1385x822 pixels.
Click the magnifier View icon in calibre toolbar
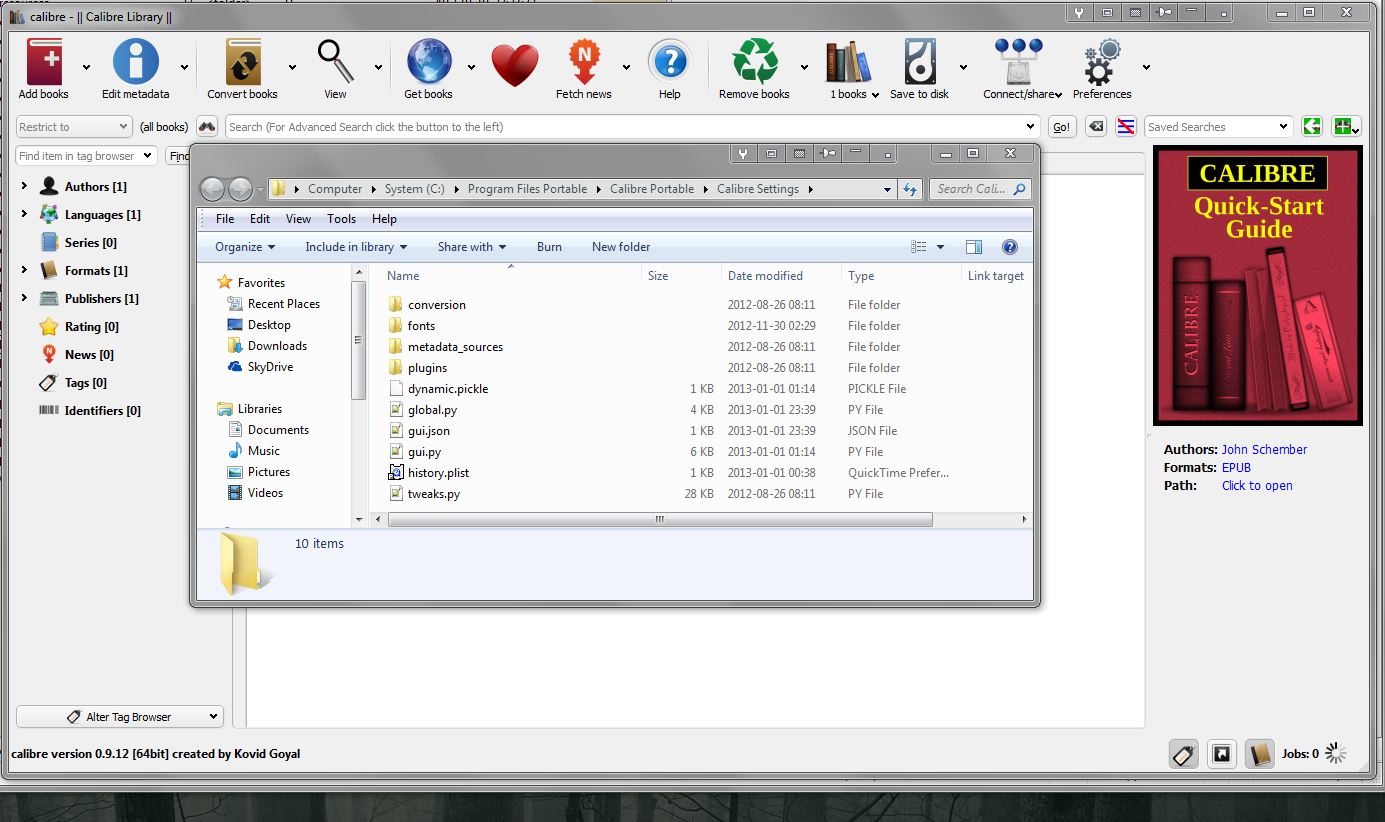(336, 62)
